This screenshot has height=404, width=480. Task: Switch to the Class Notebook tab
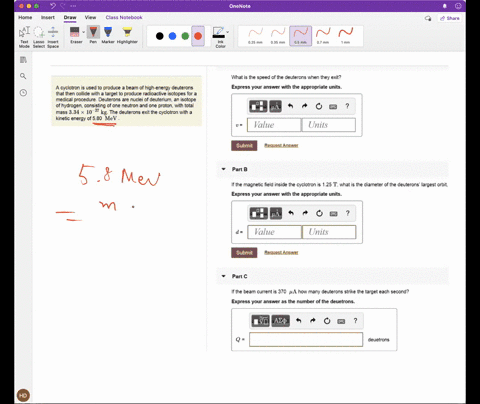point(124,17)
